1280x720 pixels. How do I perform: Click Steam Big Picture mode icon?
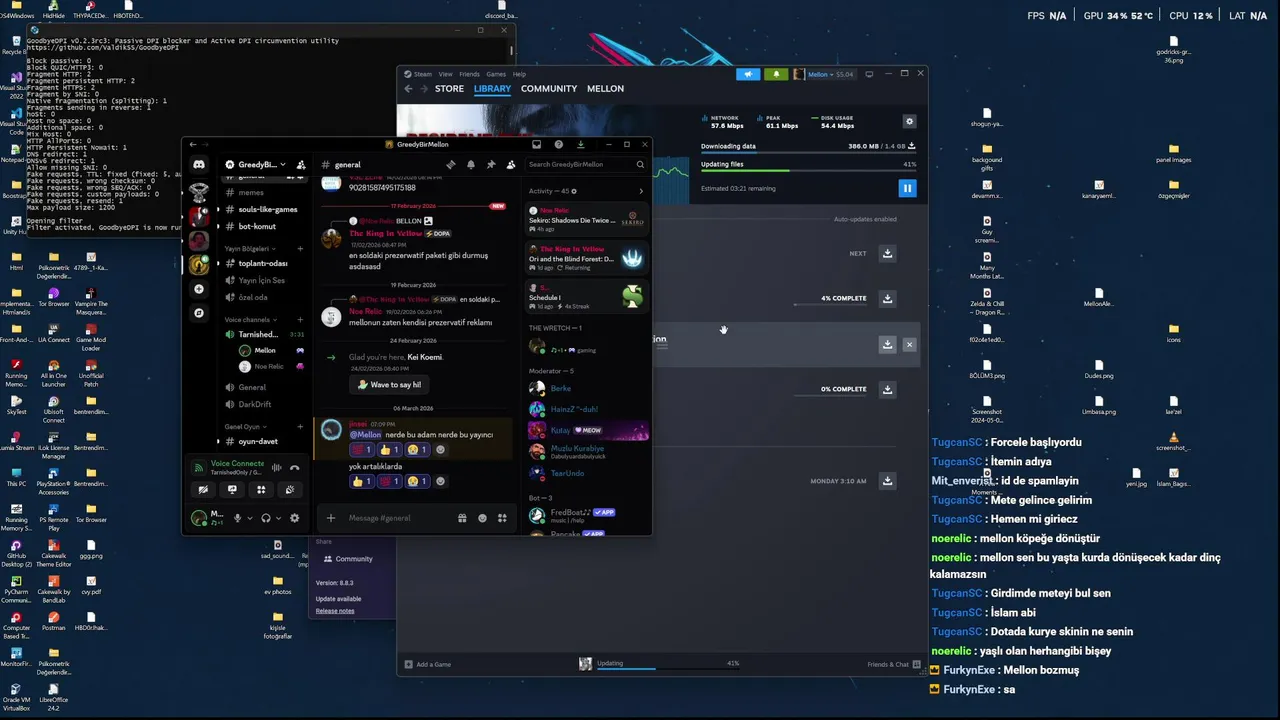[x=869, y=74]
